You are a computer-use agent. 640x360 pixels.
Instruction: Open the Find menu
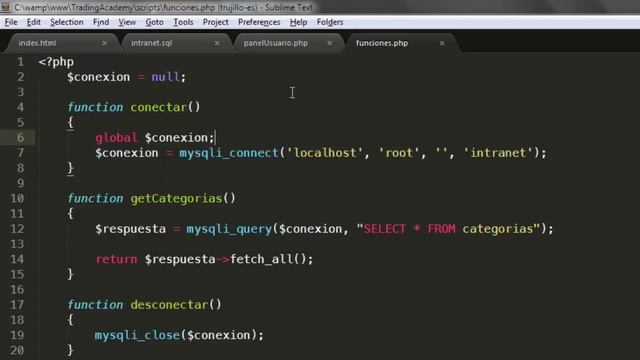pyautogui.click(x=101, y=22)
